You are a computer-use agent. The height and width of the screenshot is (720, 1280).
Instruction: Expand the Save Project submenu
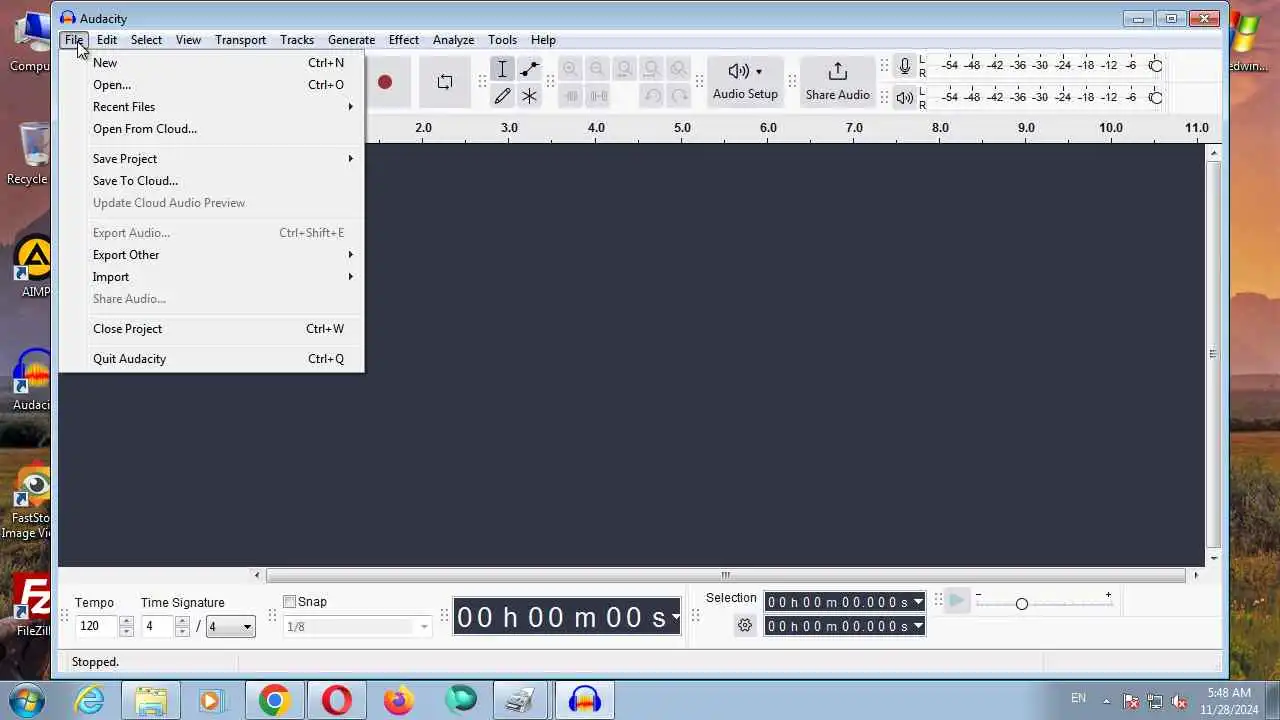coord(211,159)
